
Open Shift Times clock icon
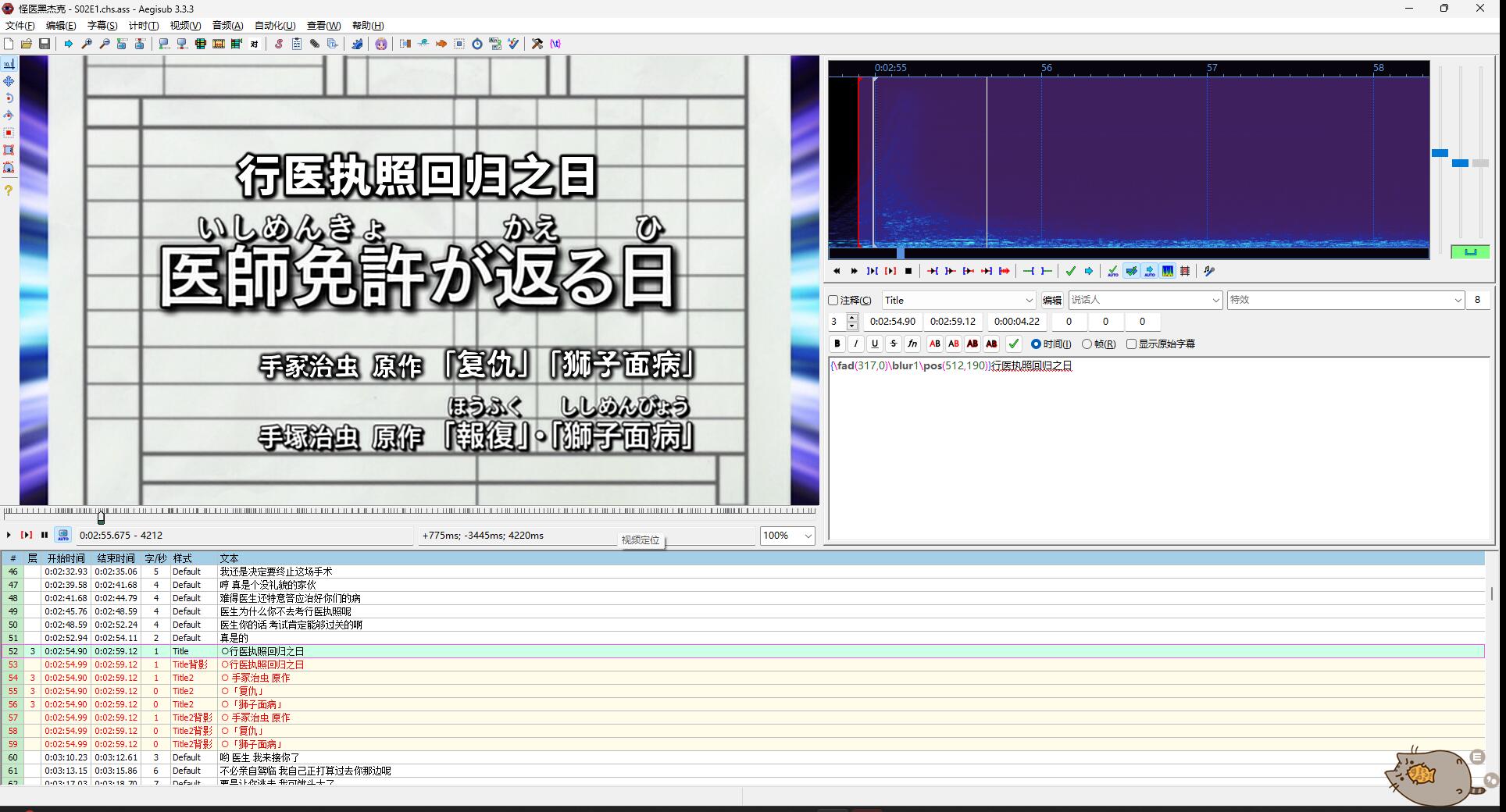point(477,44)
